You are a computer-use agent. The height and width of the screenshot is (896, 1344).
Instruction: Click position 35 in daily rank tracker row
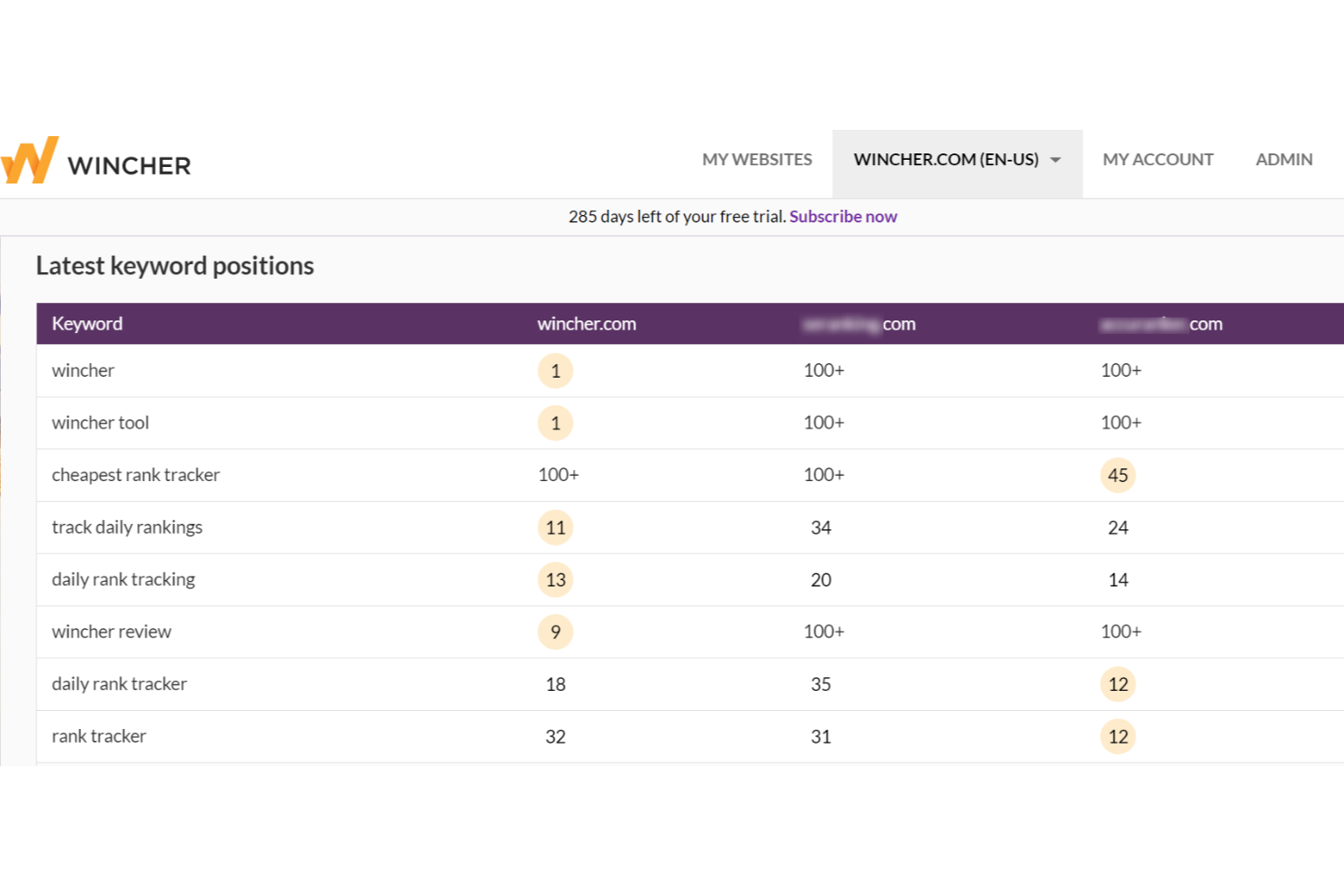coord(821,684)
